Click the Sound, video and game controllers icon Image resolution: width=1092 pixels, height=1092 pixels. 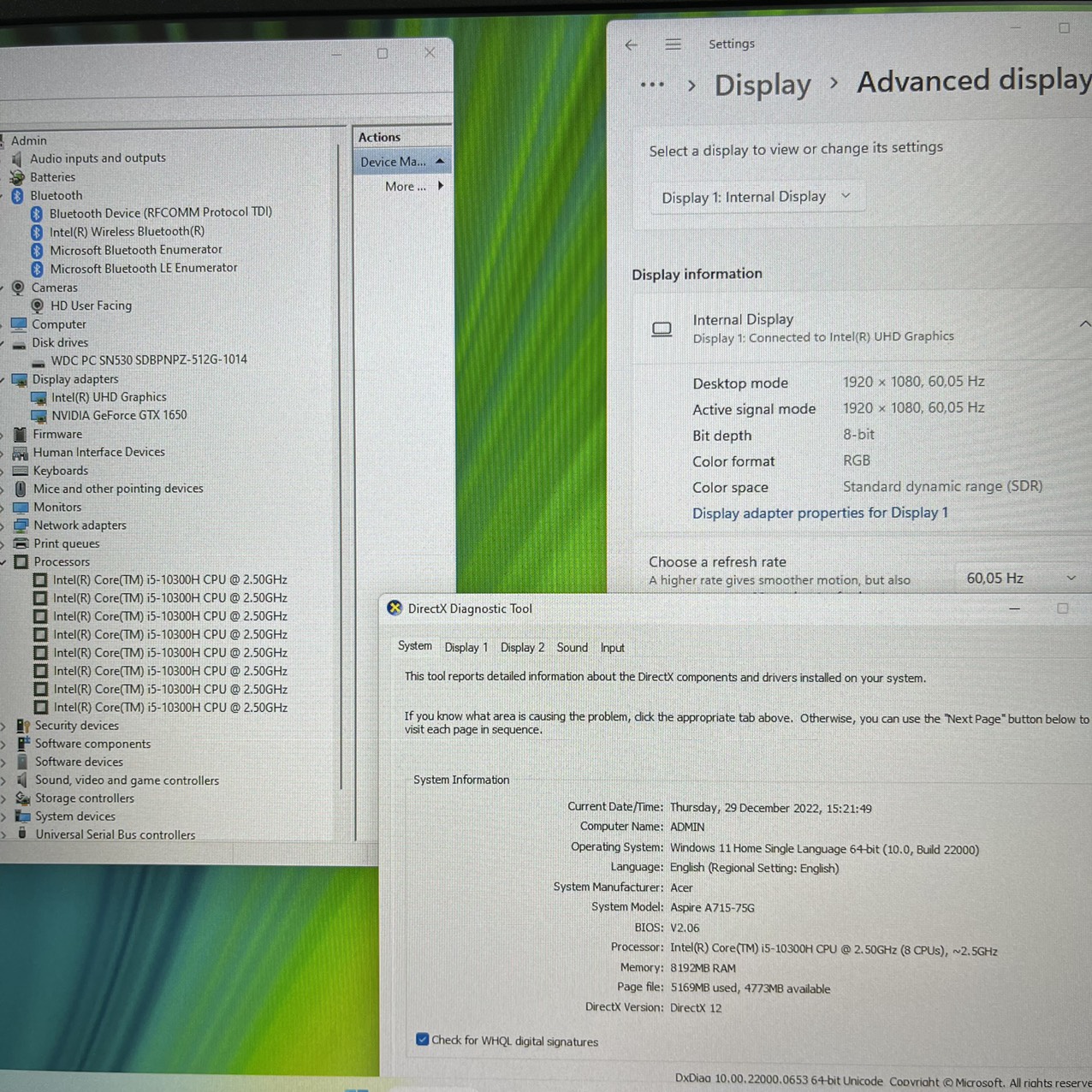pyautogui.click(x=23, y=780)
